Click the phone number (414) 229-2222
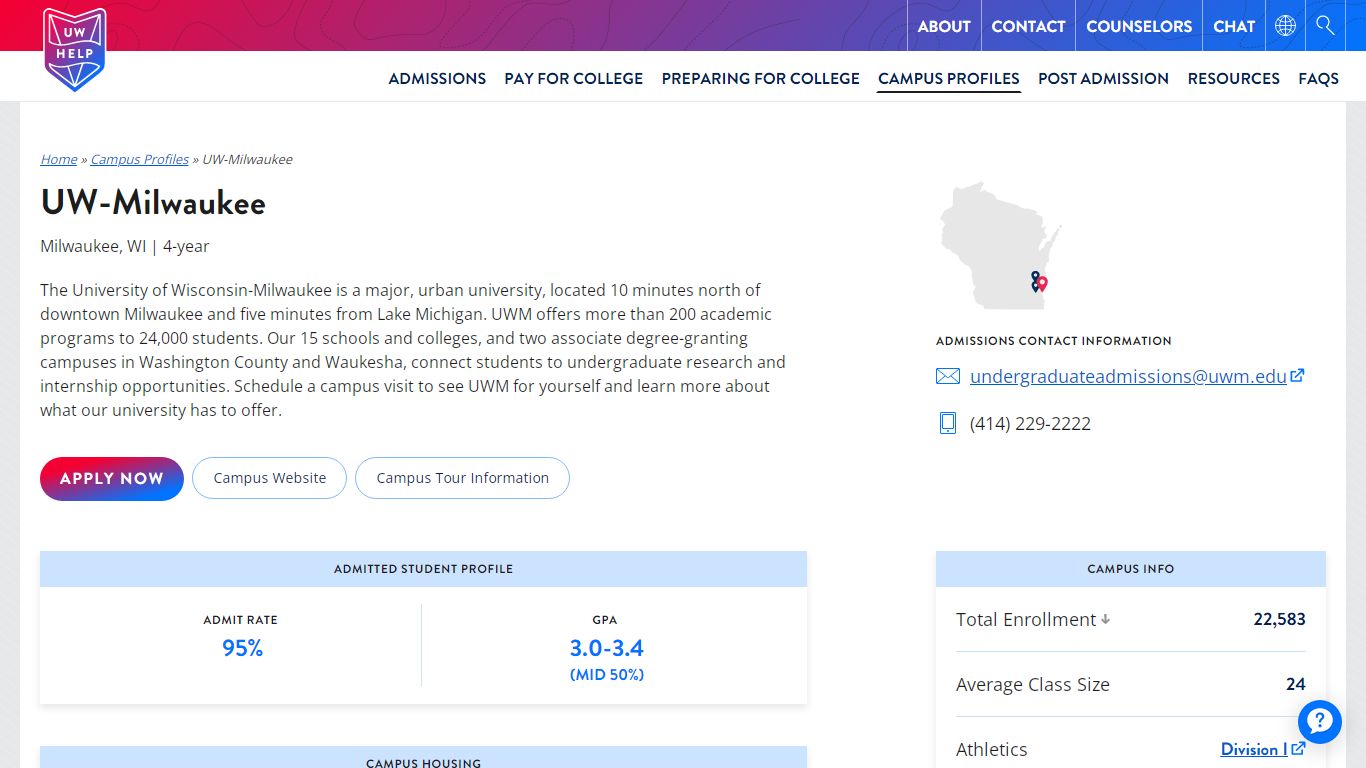The height and width of the screenshot is (768, 1366). click(x=1030, y=423)
